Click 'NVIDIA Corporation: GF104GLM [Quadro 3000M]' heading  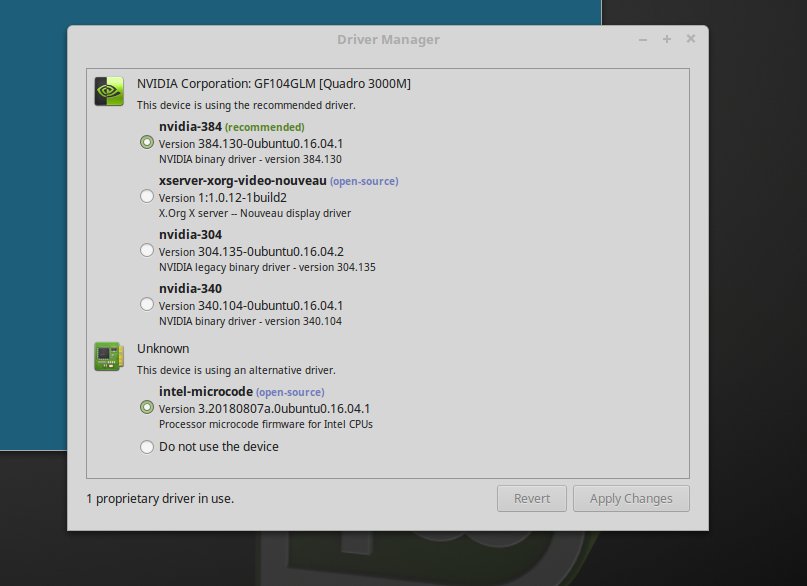274,83
